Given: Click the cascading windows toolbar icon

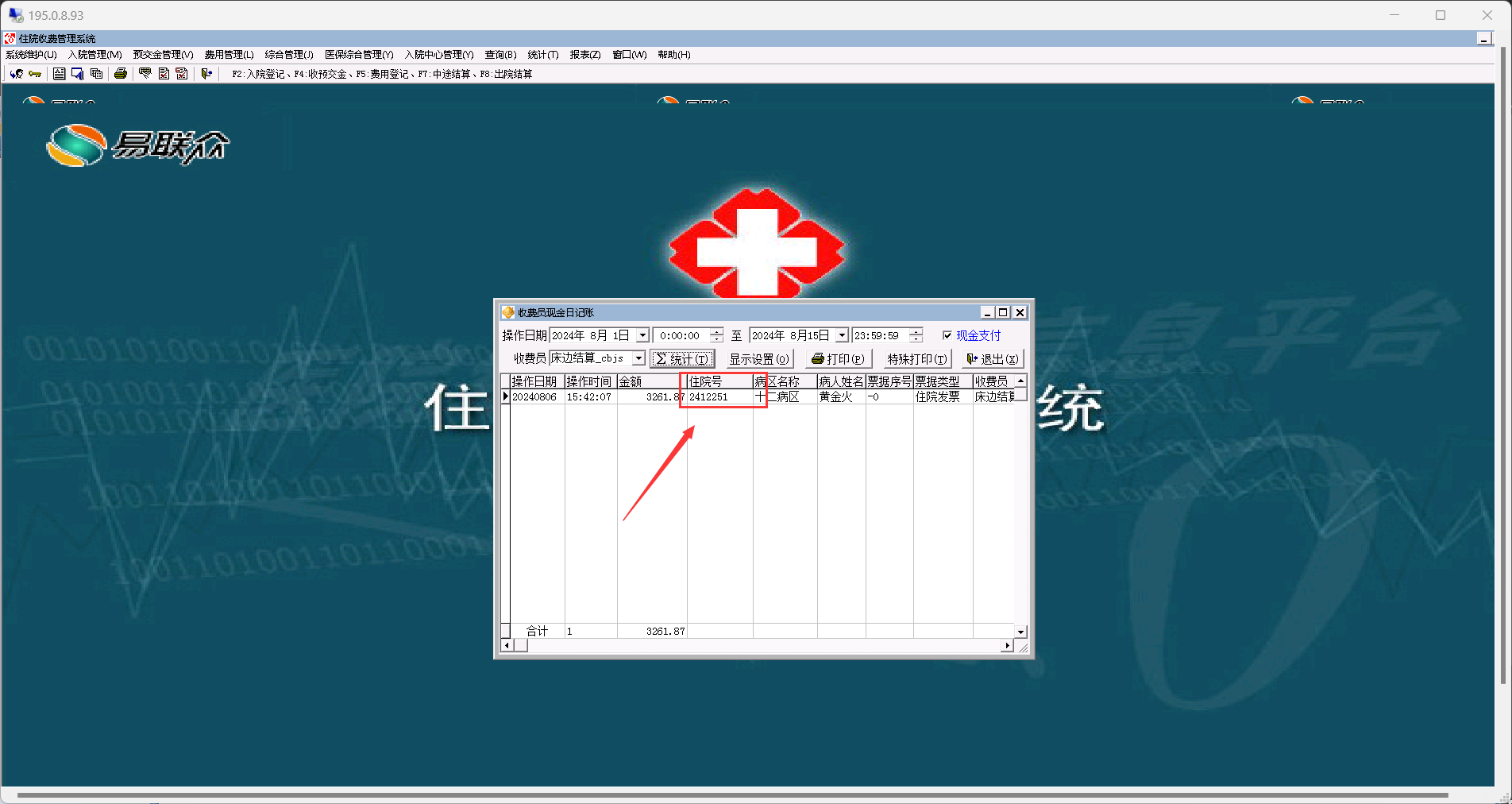Looking at the screenshot, I should click(97, 74).
